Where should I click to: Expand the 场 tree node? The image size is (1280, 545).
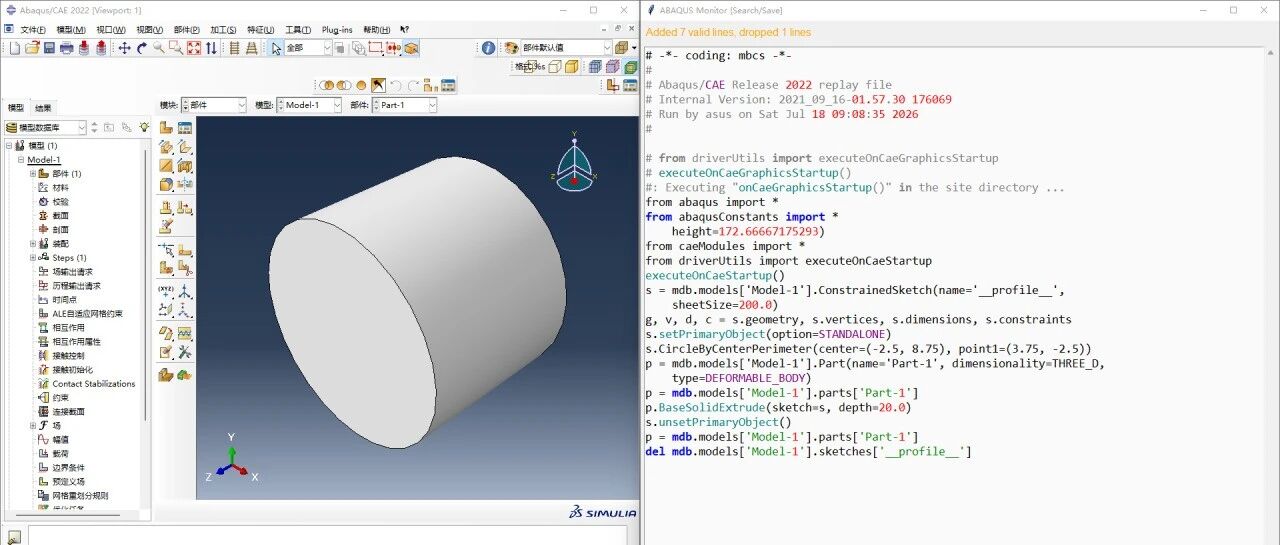point(32,426)
